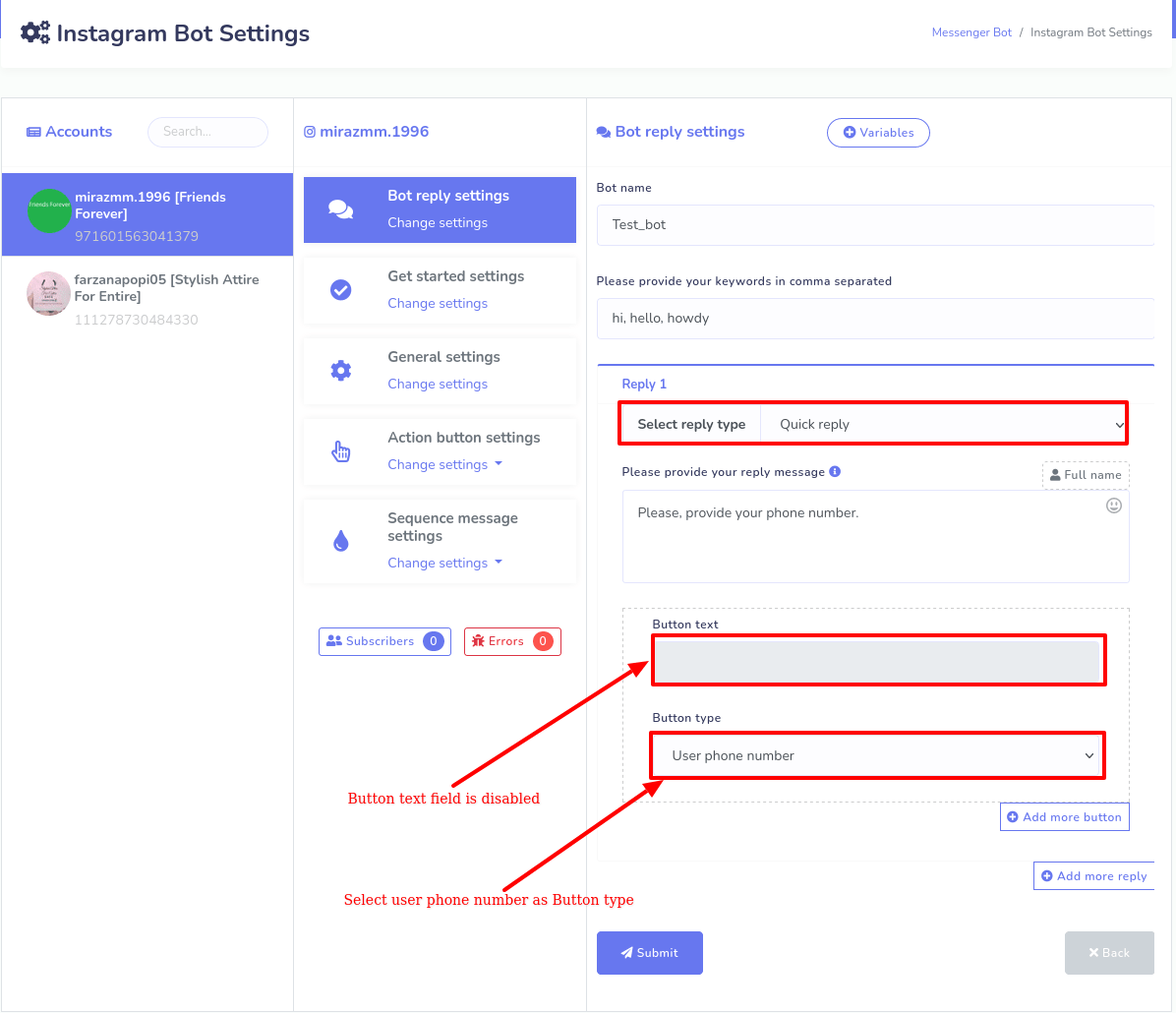
Task: Click Add more button
Action: 1064,817
